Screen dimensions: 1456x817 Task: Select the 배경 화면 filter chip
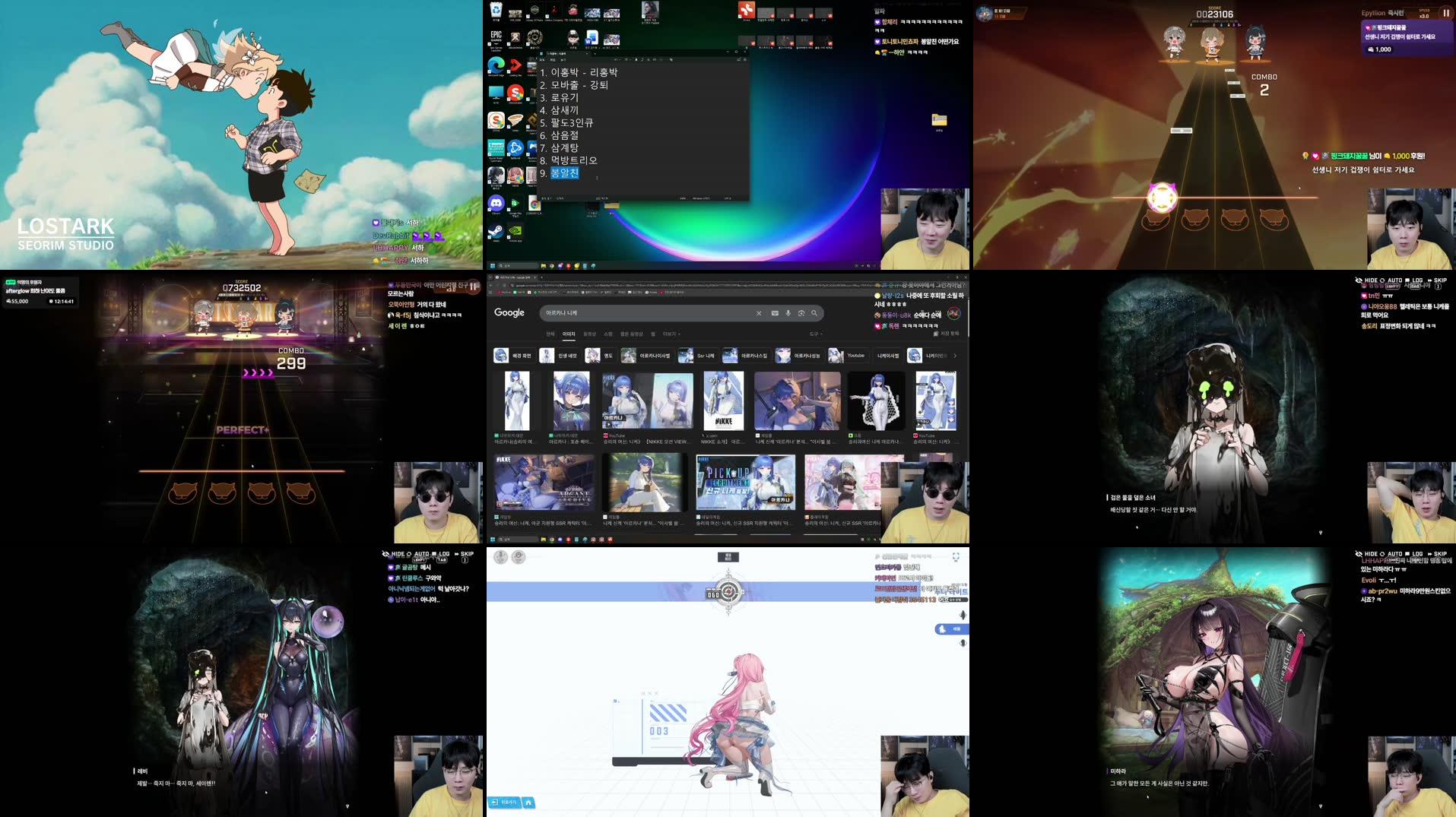tap(513, 356)
